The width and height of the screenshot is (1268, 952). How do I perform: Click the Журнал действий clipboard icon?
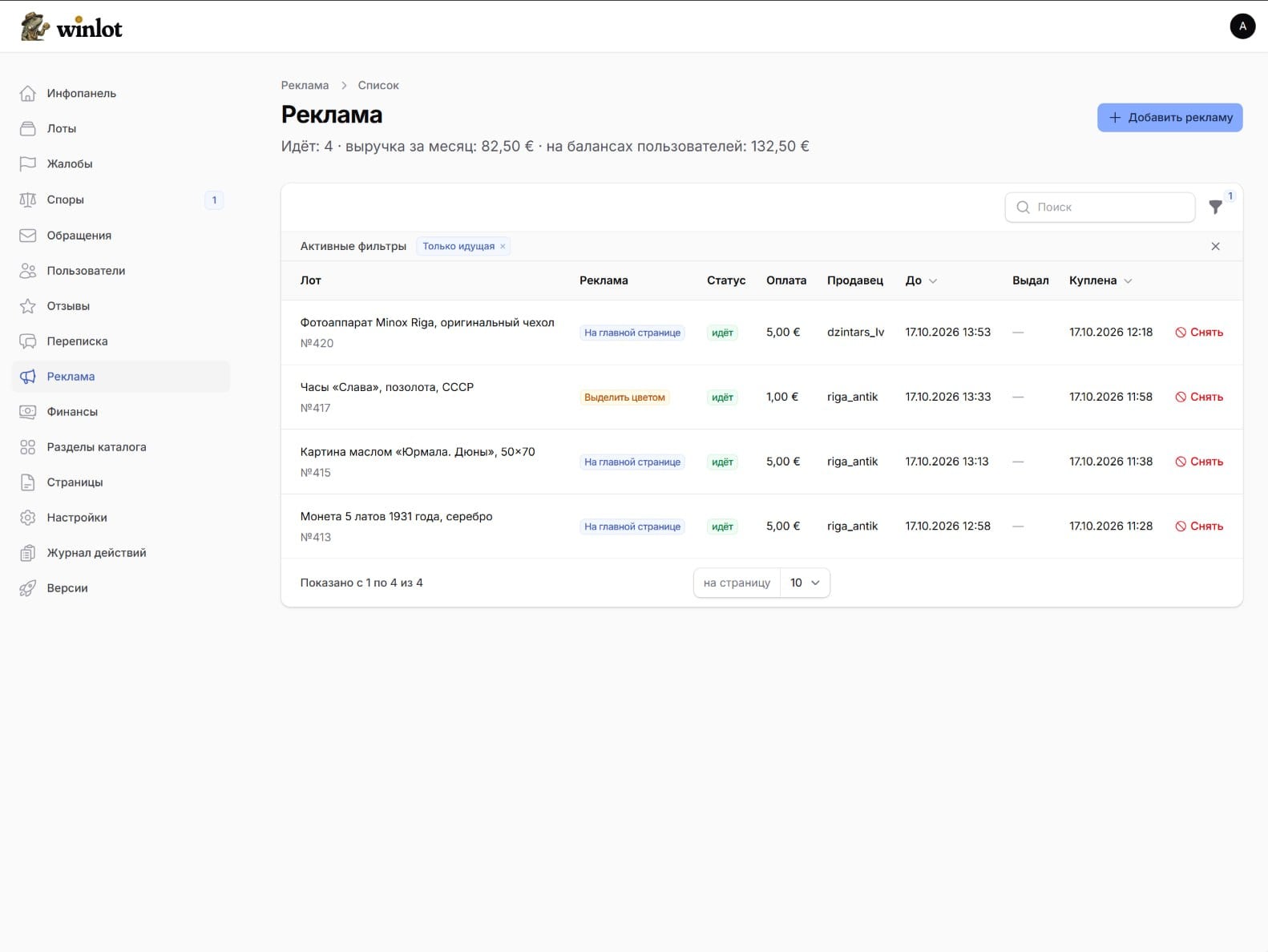pyautogui.click(x=27, y=552)
